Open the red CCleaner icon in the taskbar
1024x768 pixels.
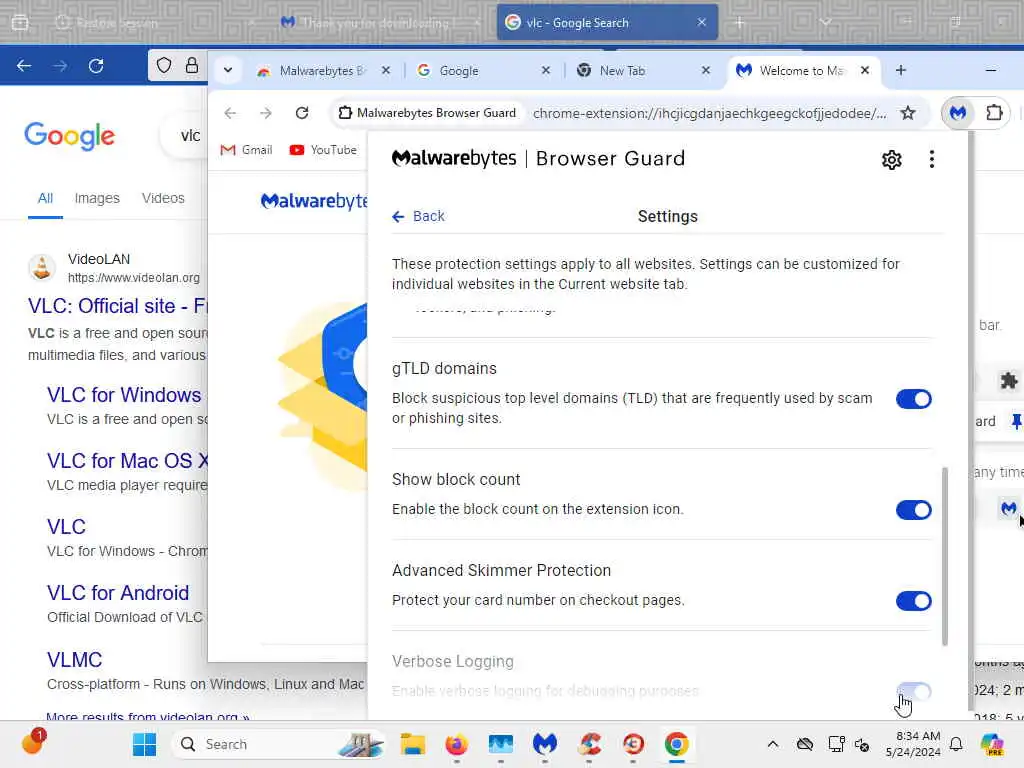click(589, 744)
